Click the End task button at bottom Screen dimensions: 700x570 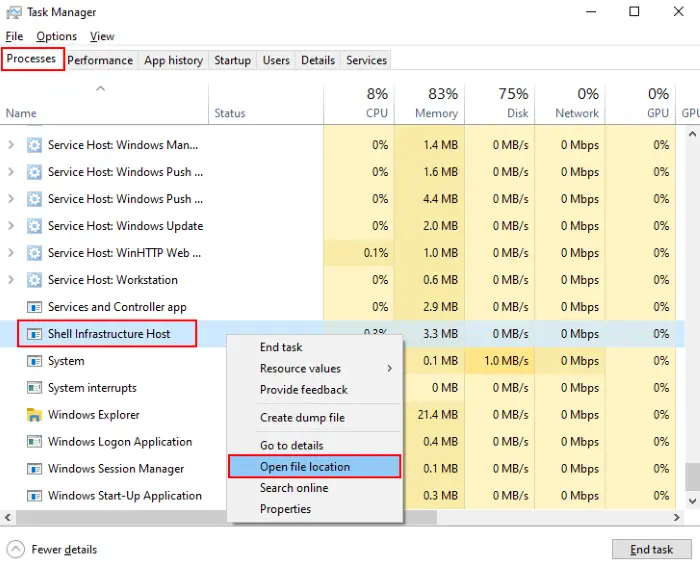coord(651,549)
